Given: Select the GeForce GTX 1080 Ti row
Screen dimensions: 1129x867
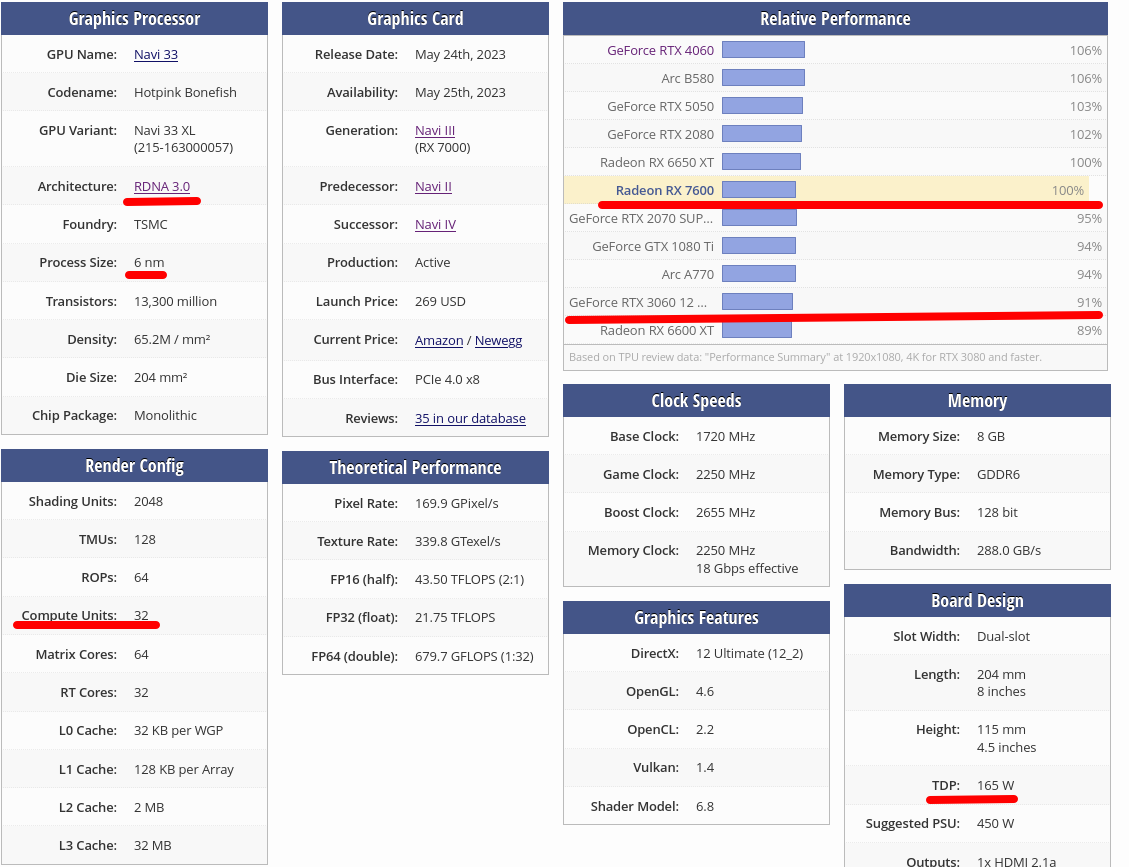Looking at the screenshot, I should pyautogui.click(x=835, y=246).
